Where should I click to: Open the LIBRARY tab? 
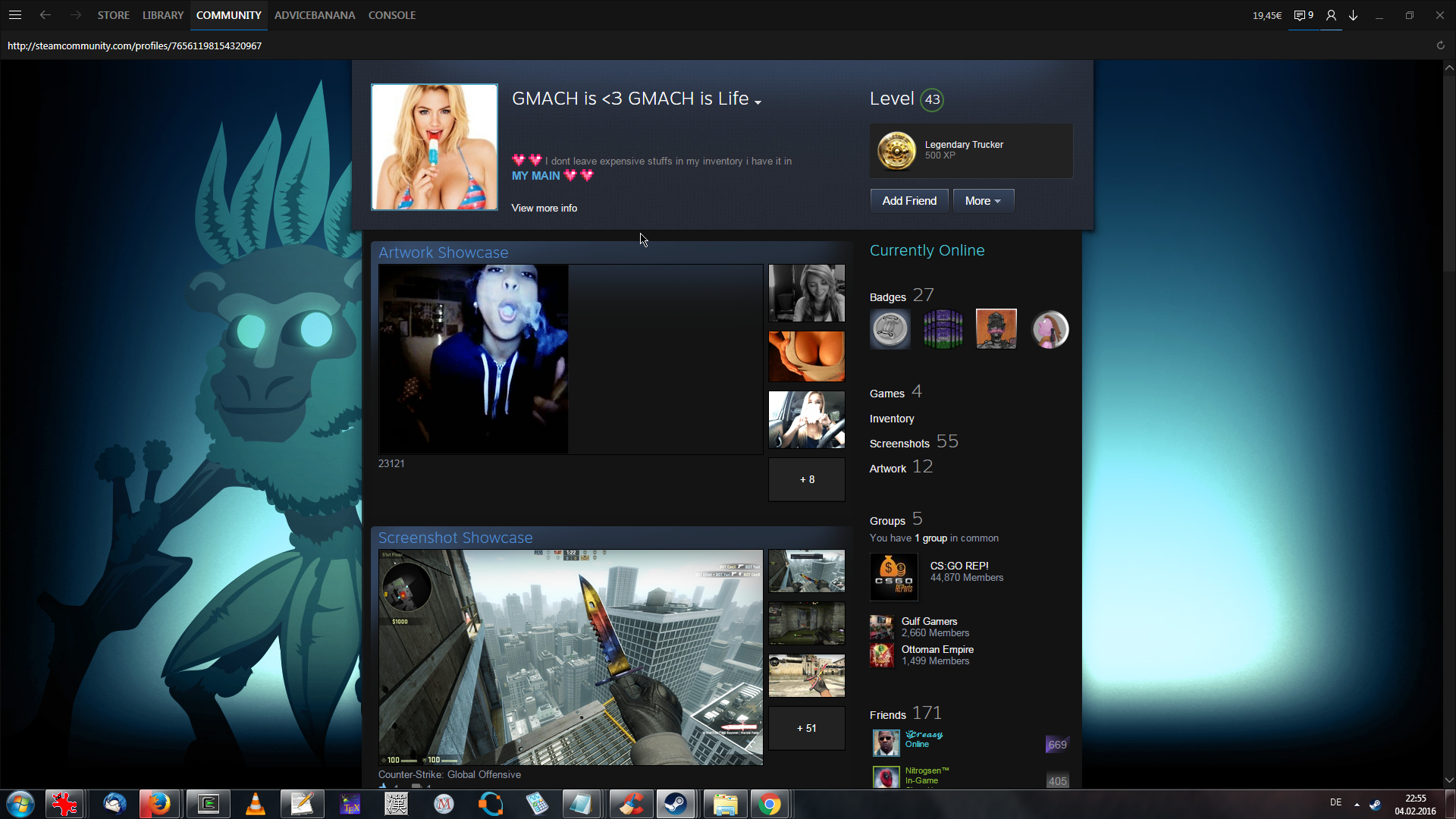(x=163, y=15)
